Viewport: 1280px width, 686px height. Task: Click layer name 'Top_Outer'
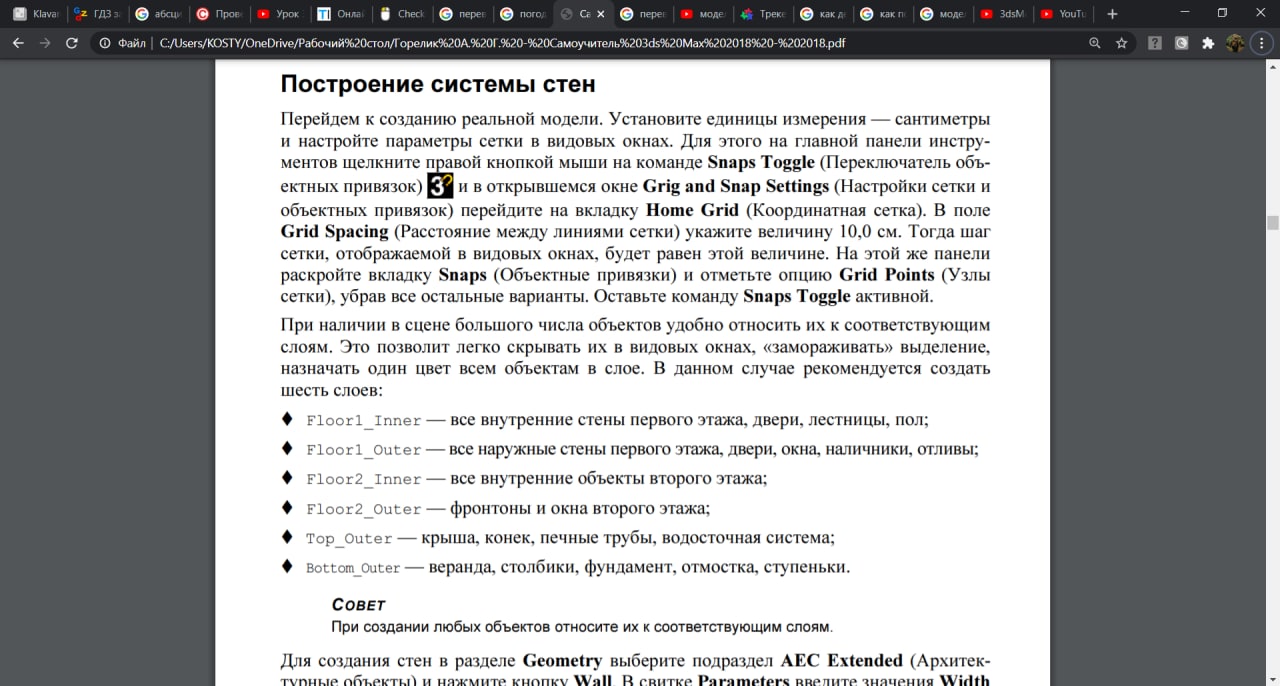(349, 538)
